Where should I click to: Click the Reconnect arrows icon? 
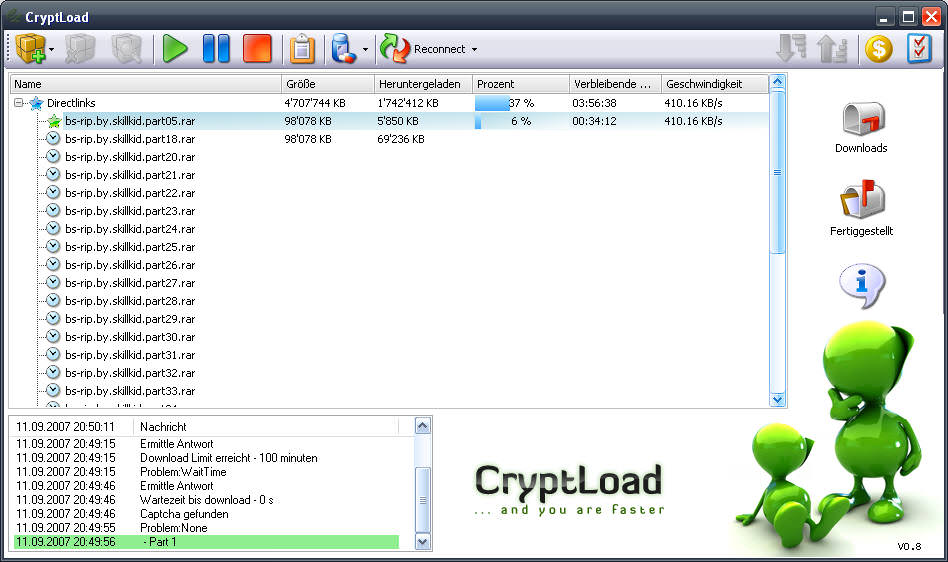(395, 49)
